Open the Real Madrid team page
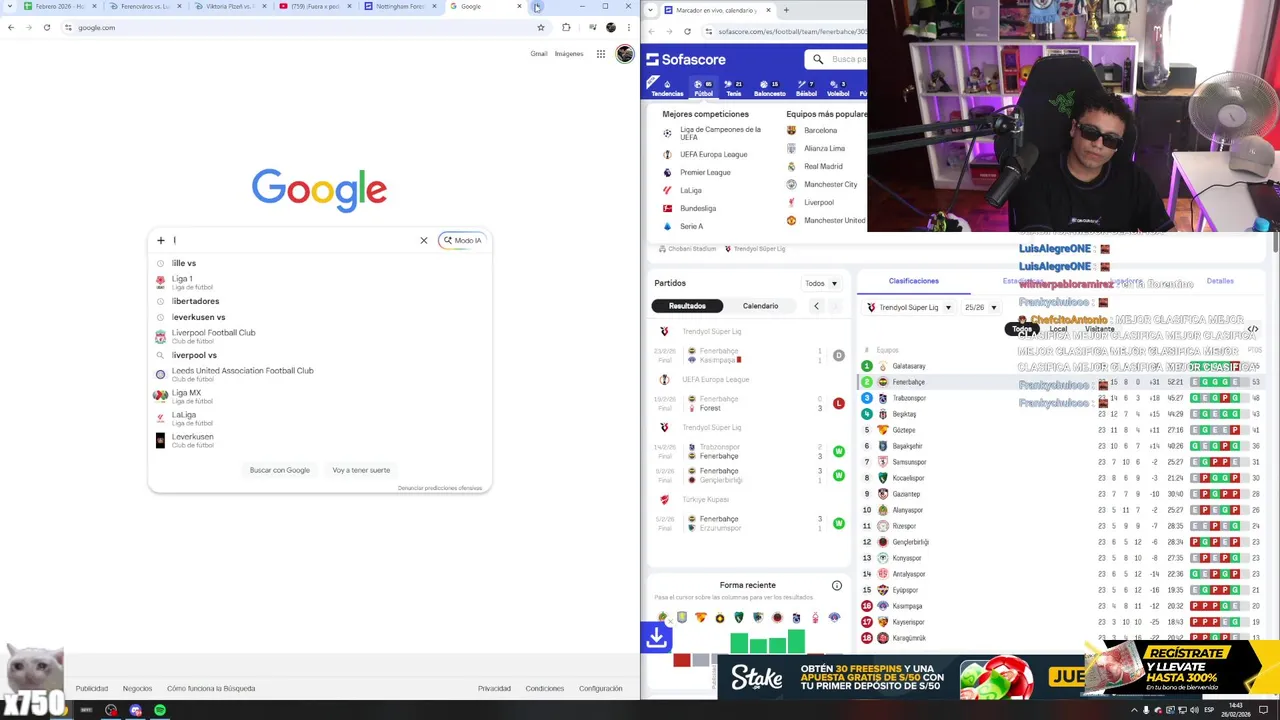 [815, 166]
